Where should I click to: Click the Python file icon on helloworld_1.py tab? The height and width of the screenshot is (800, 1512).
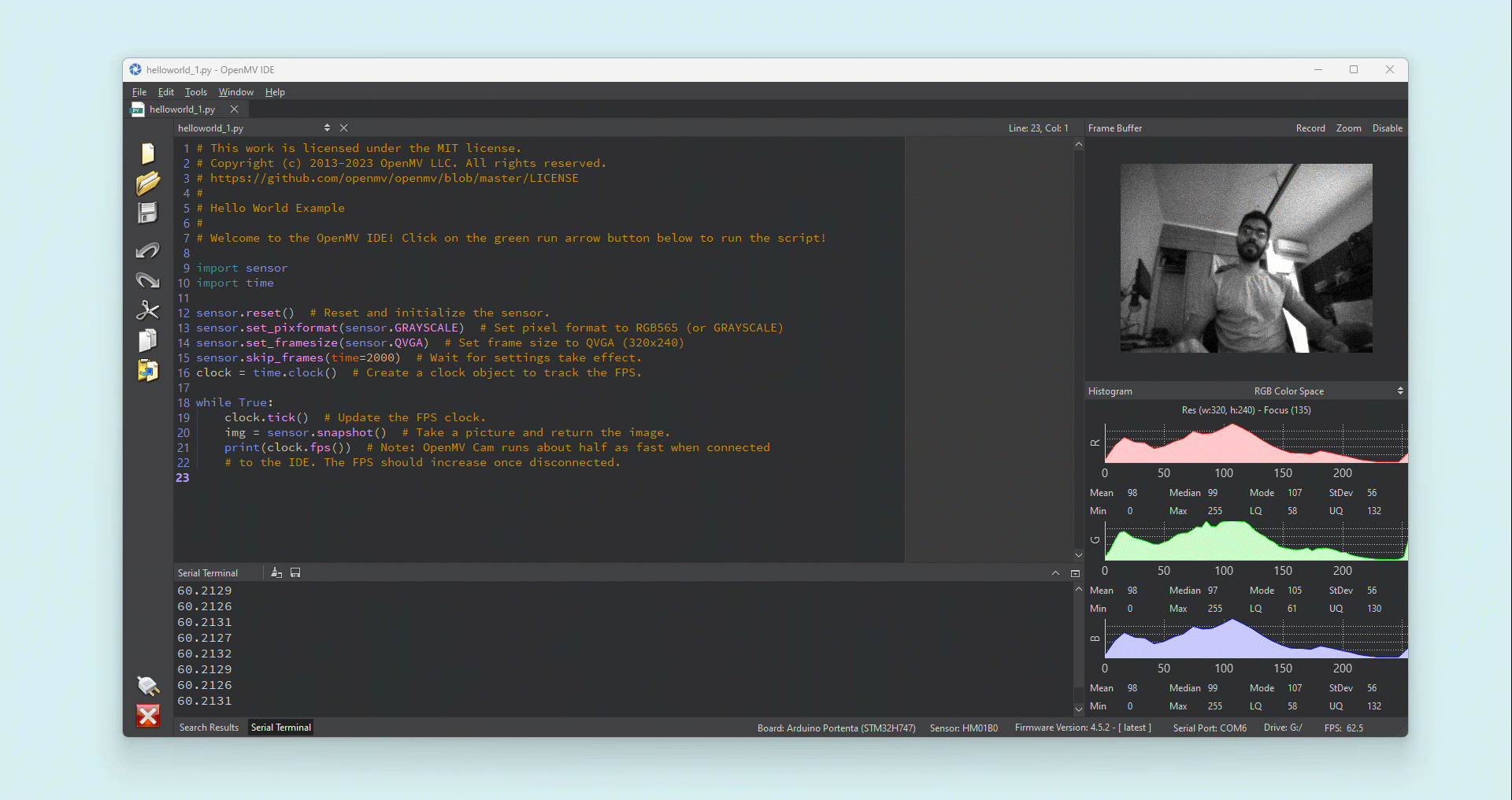tap(138, 109)
